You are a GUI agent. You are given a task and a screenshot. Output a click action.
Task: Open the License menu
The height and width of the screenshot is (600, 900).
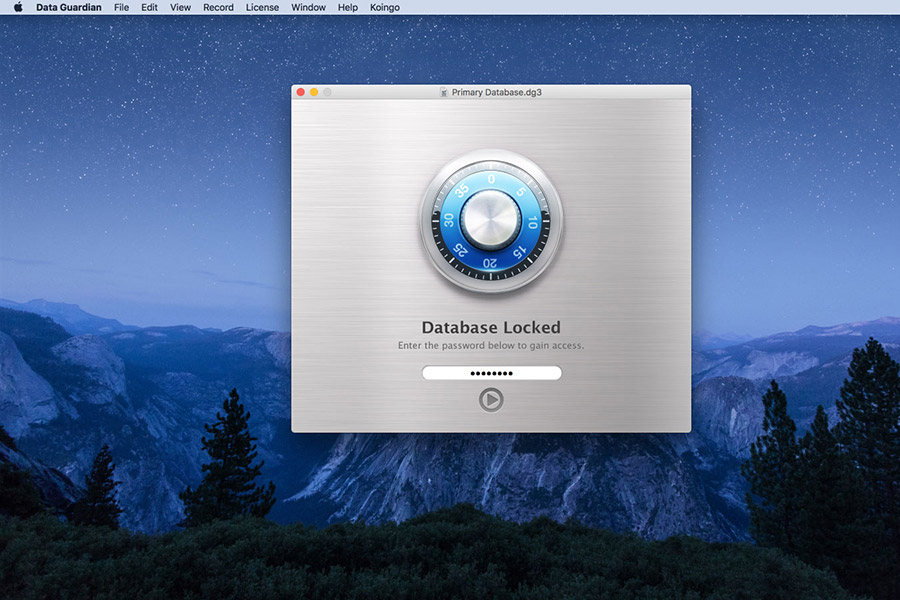click(x=262, y=7)
